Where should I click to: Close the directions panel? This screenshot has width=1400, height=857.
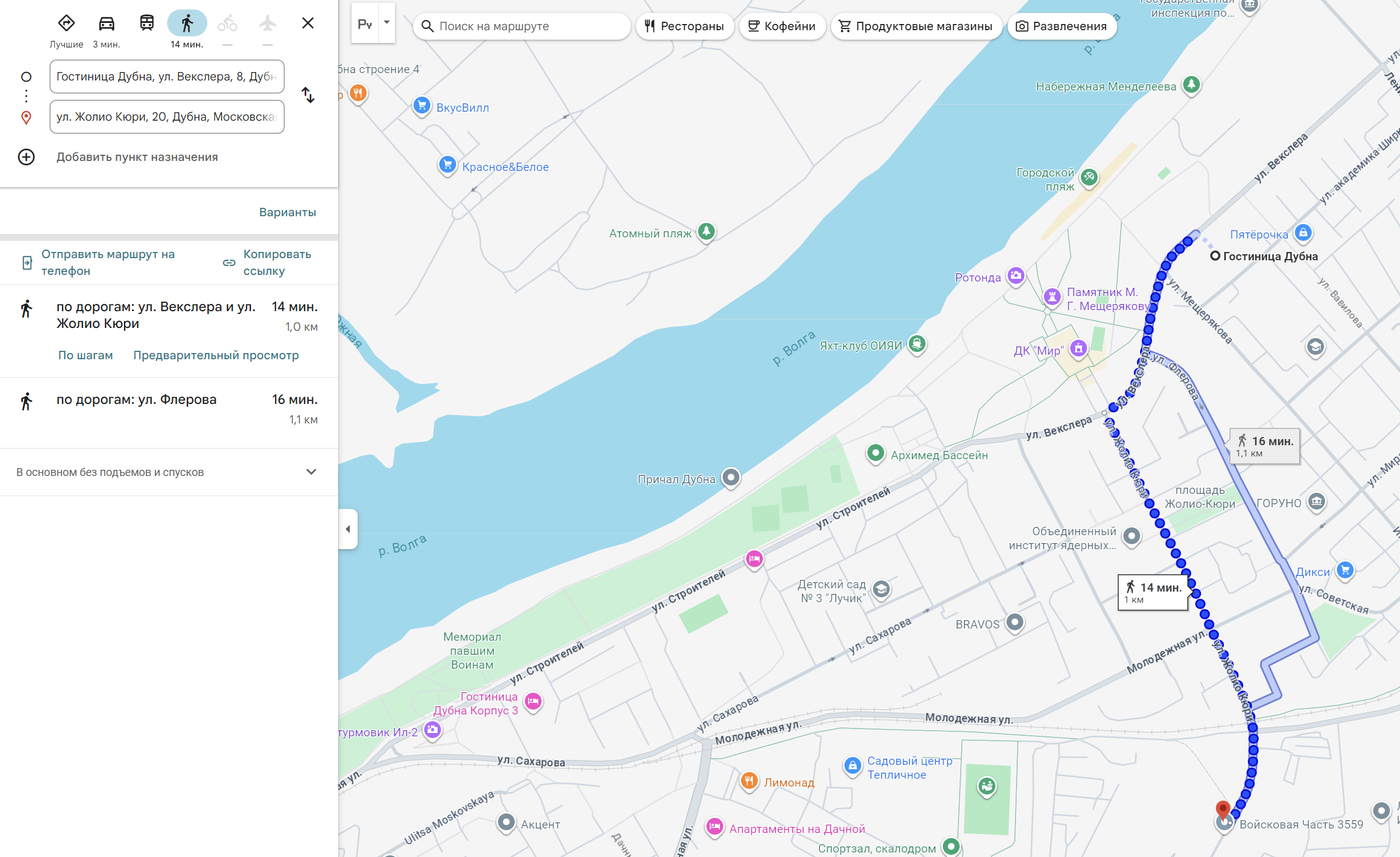click(x=307, y=23)
